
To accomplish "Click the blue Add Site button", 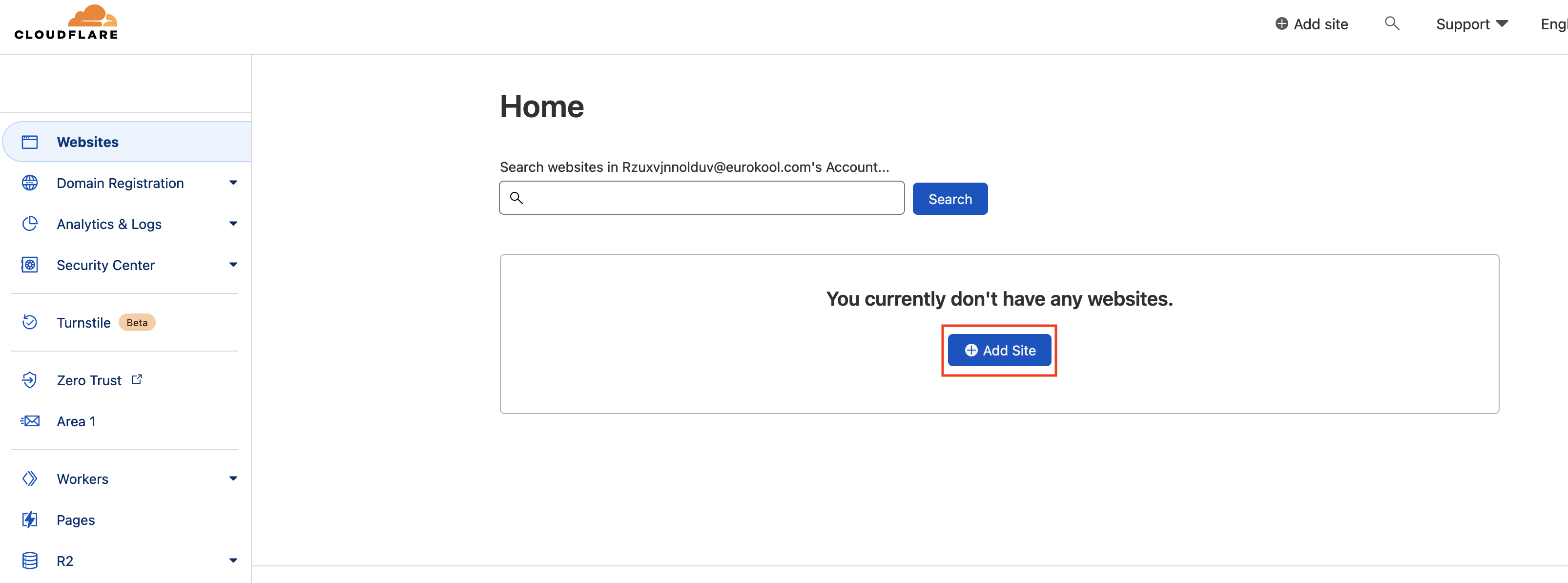I will coord(999,351).
